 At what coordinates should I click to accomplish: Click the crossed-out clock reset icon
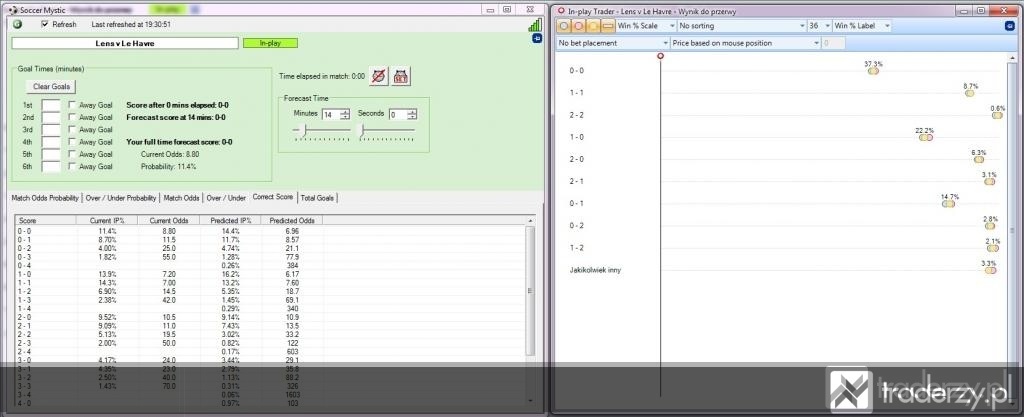click(x=378, y=76)
